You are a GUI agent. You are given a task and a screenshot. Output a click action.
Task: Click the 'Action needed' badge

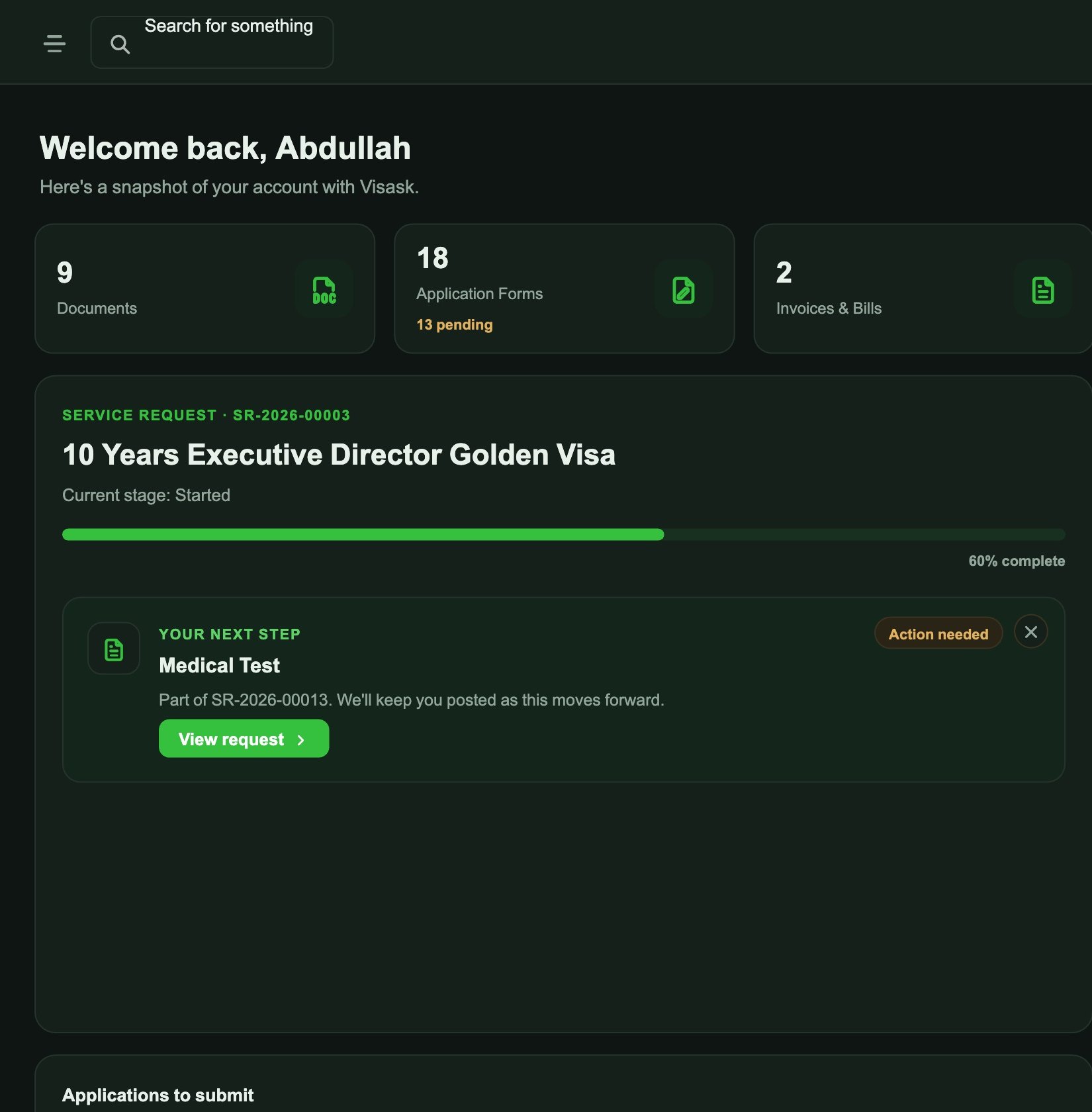[x=938, y=633]
